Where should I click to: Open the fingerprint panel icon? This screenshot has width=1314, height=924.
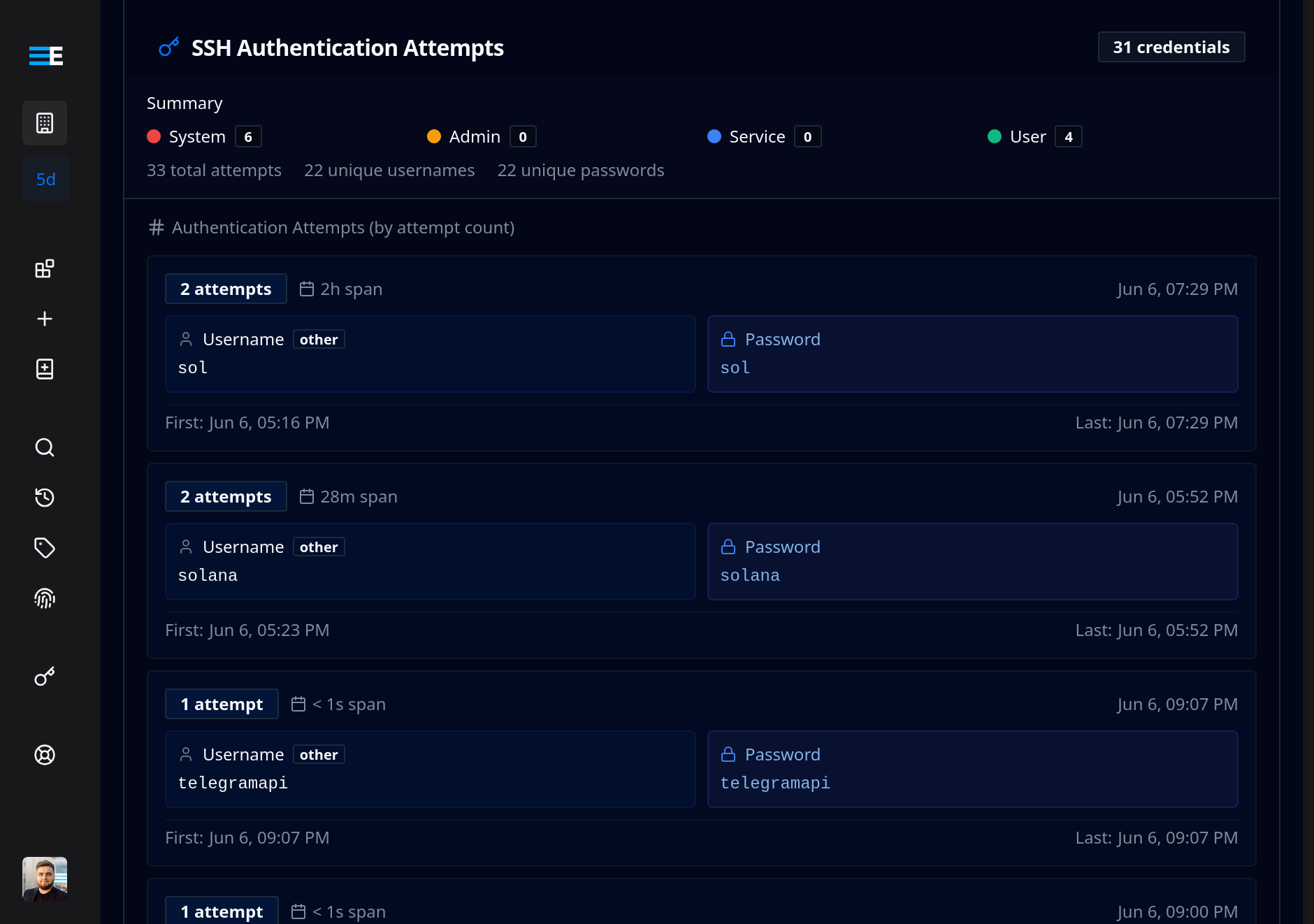pyautogui.click(x=44, y=598)
